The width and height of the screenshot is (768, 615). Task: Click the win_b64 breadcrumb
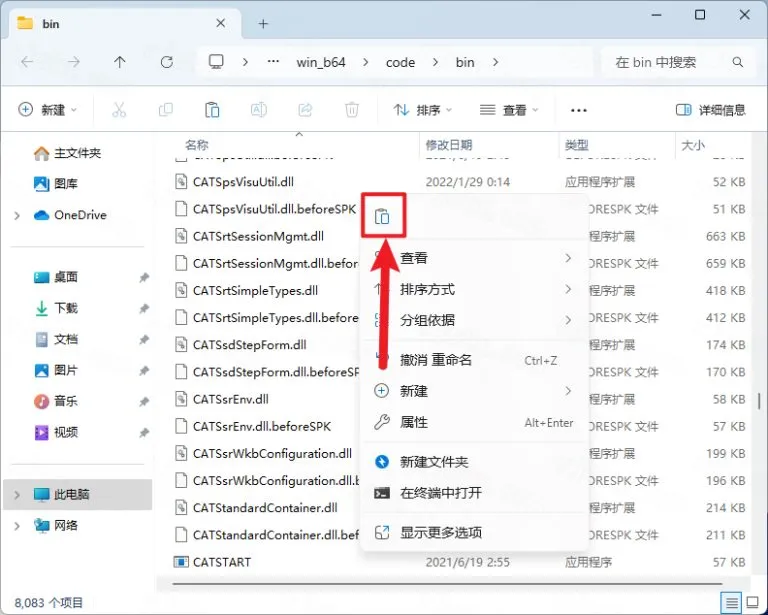(321, 62)
